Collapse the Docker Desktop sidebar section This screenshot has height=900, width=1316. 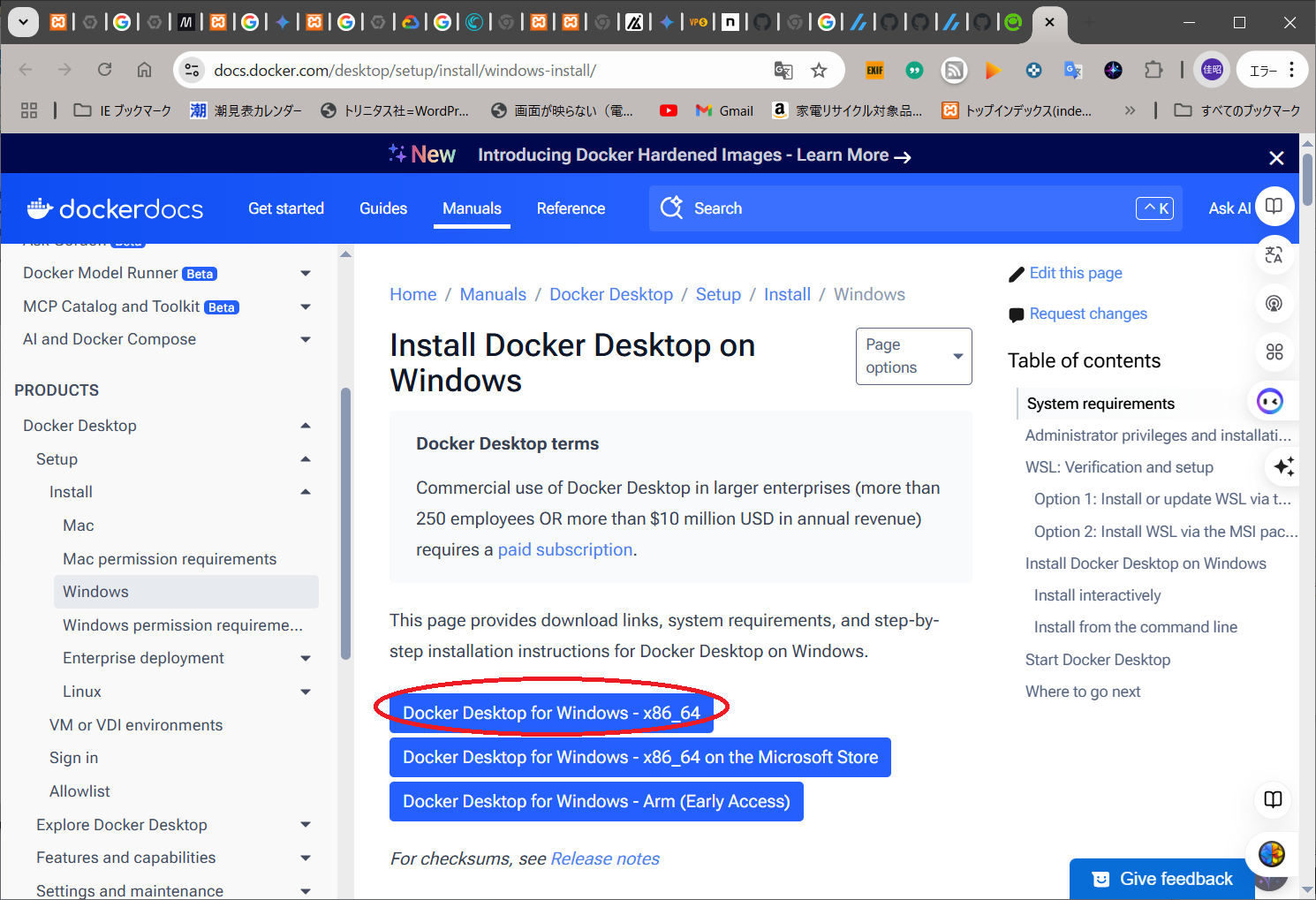(306, 426)
